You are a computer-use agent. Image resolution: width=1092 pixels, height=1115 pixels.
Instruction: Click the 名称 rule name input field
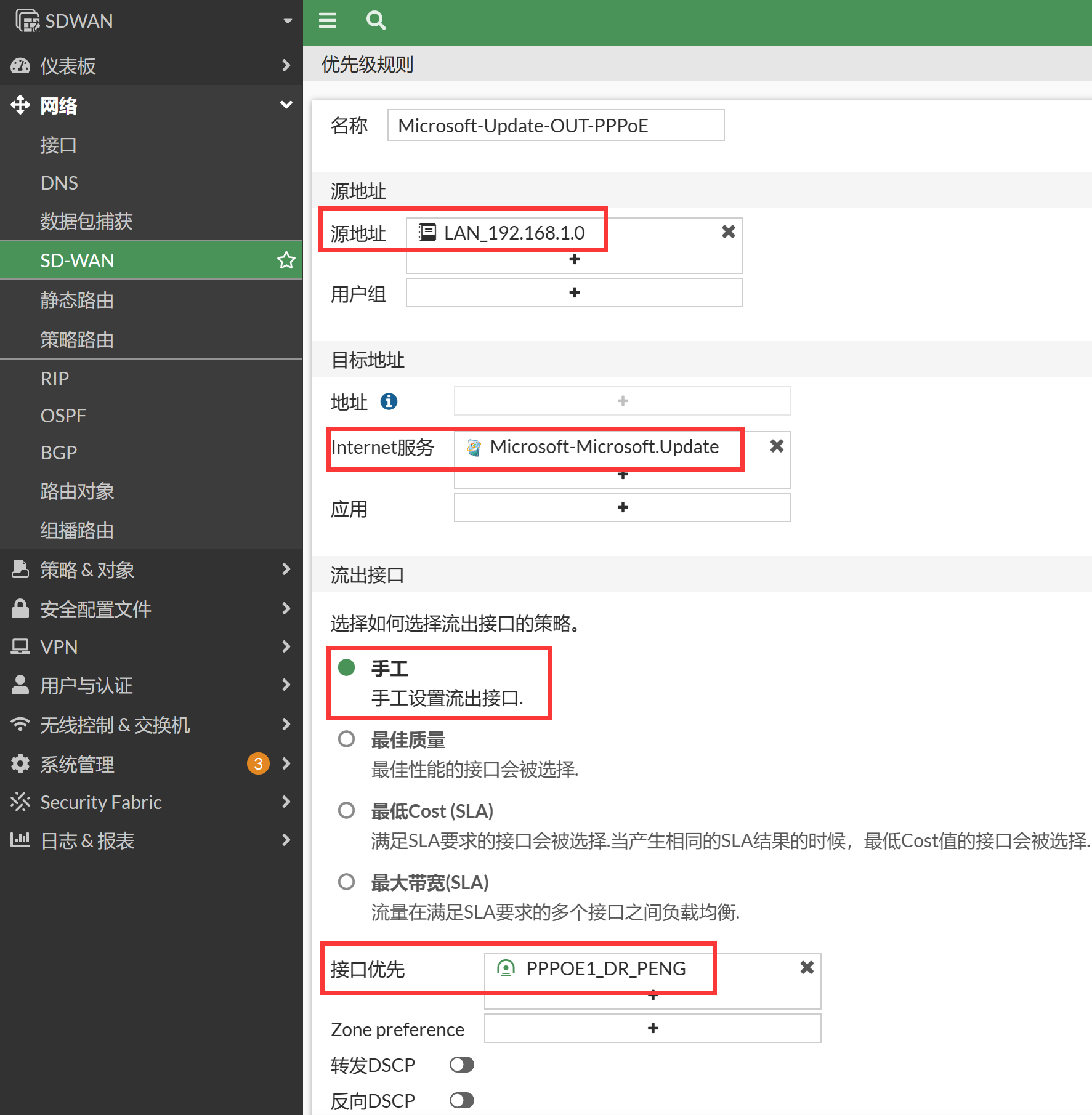tap(556, 126)
